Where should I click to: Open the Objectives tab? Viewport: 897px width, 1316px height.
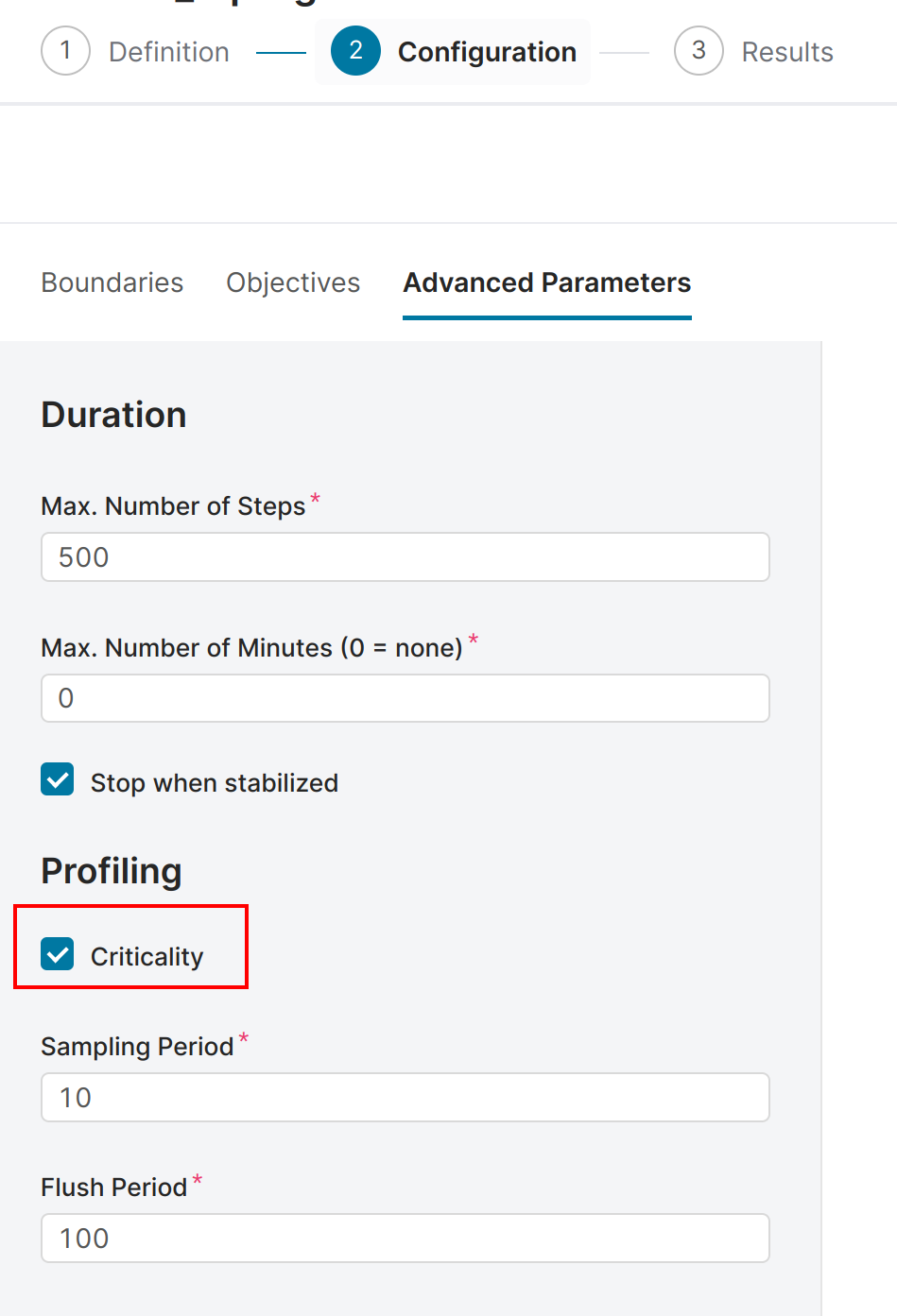293,282
